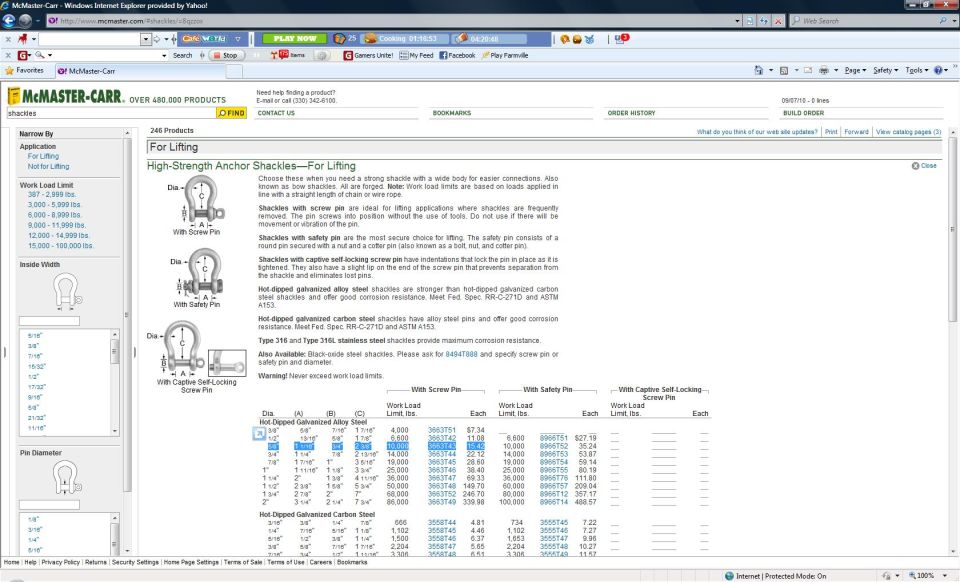Click the Print printer icon in command bar
This screenshot has width=960, height=582.
click(x=824, y=70)
